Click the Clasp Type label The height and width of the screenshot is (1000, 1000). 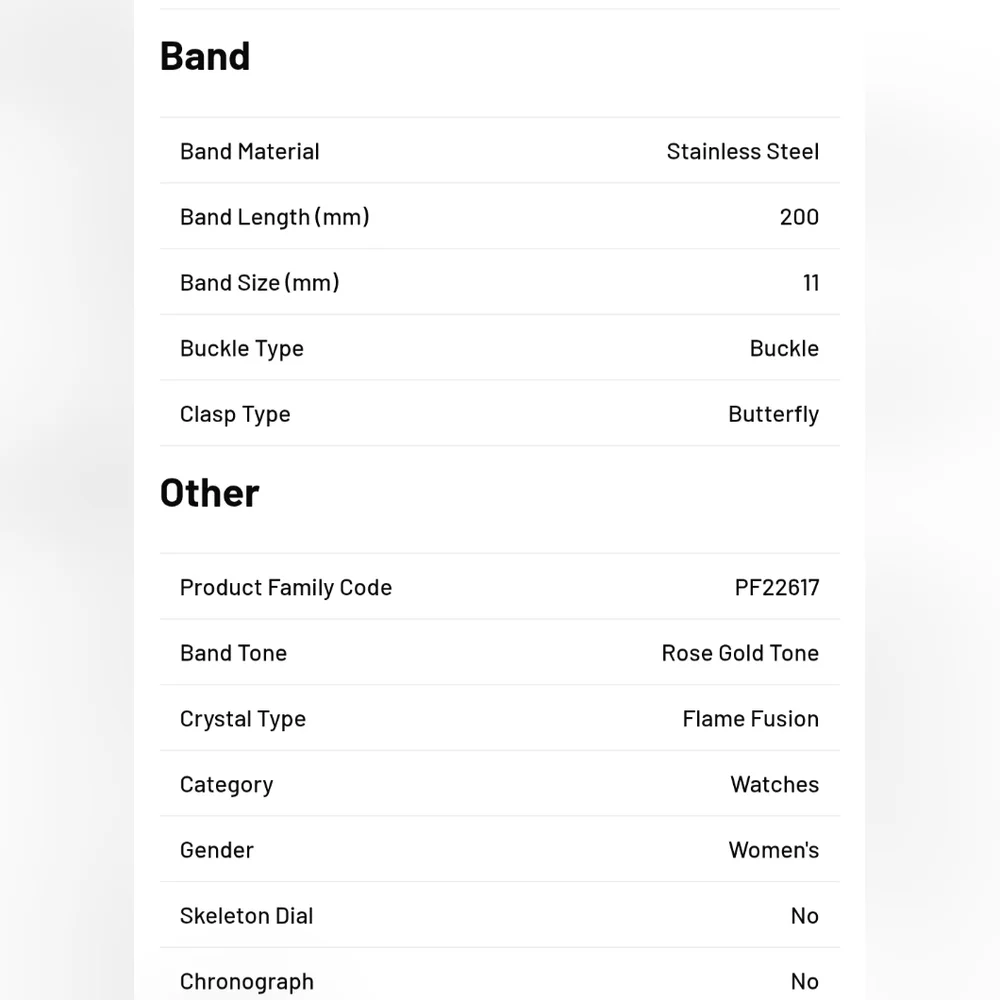tap(235, 415)
